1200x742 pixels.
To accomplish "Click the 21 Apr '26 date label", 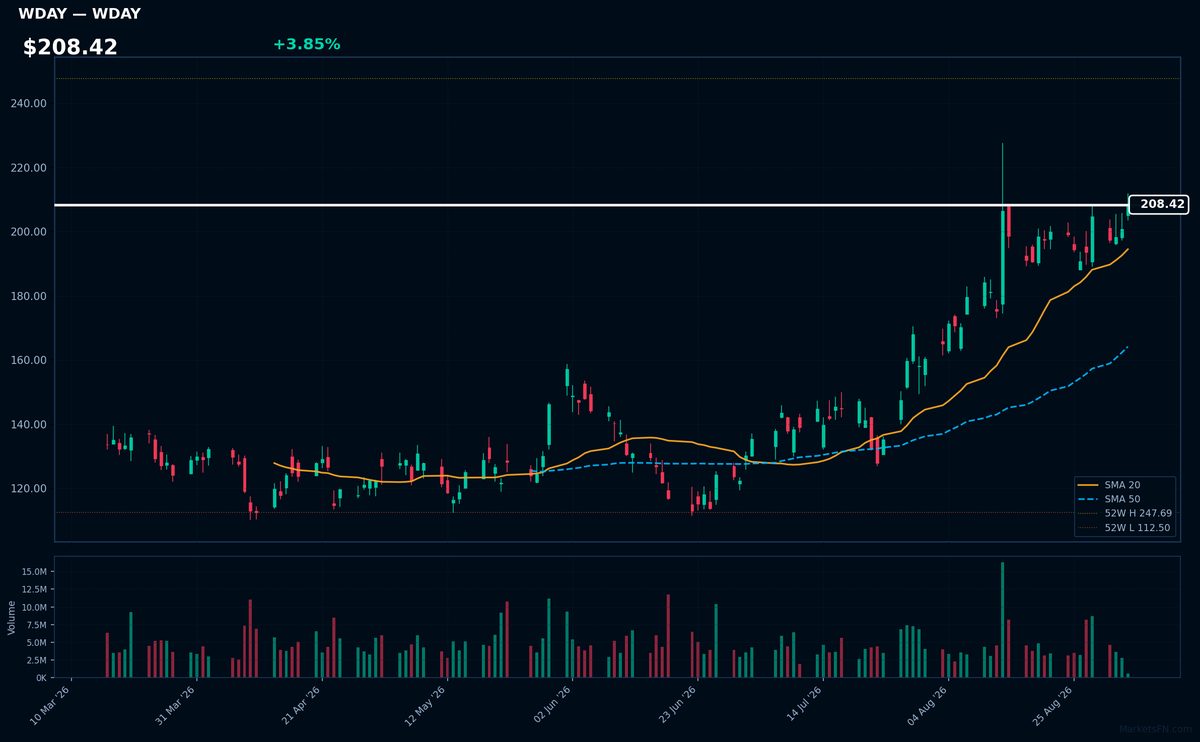I will [x=301, y=705].
